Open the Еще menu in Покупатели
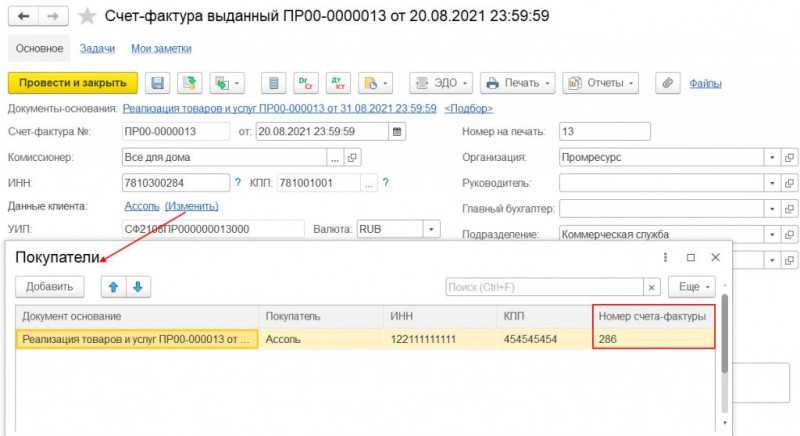 click(x=692, y=287)
